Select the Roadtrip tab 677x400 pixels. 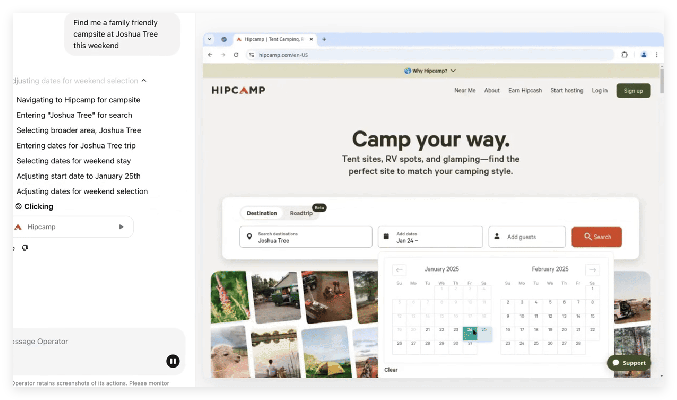coord(301,213)
